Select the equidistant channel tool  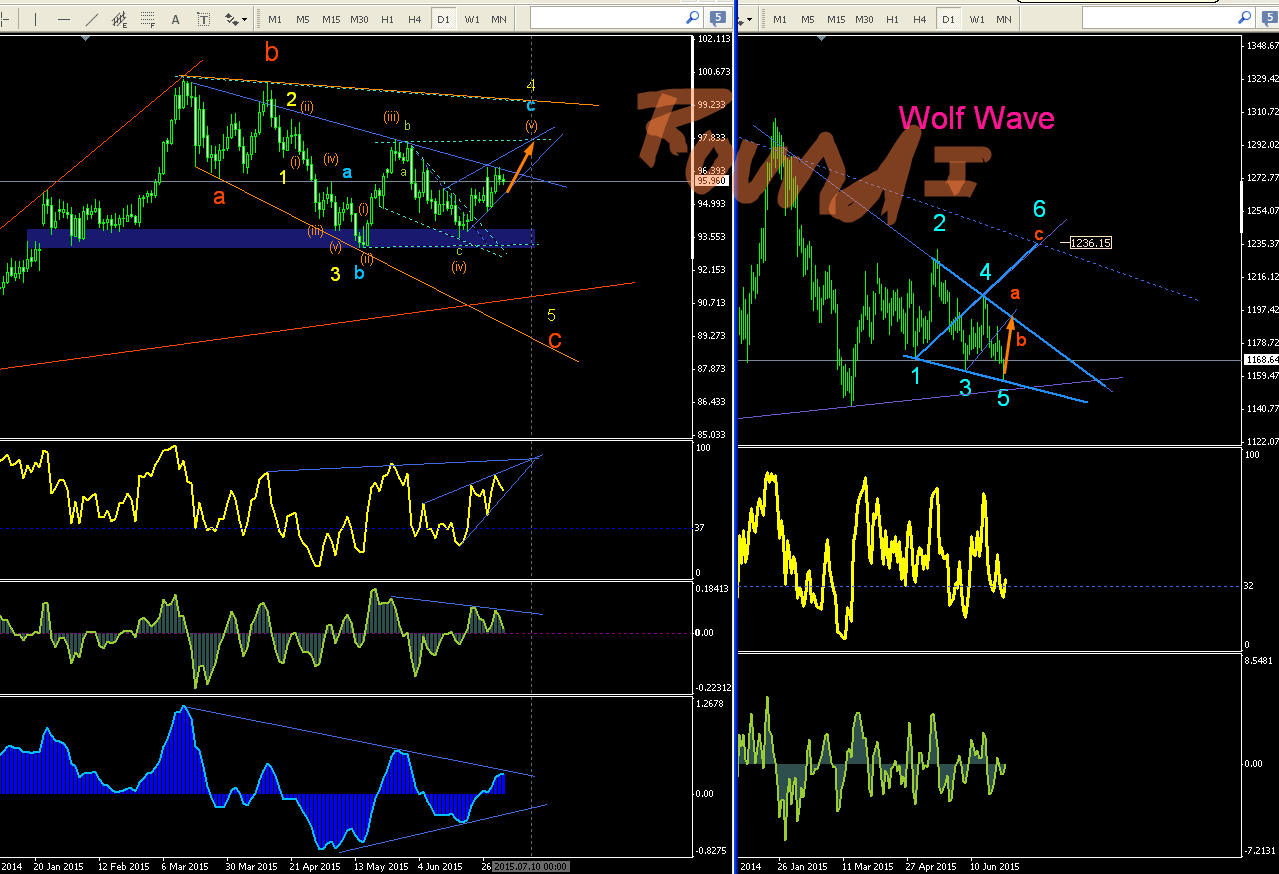120,19
